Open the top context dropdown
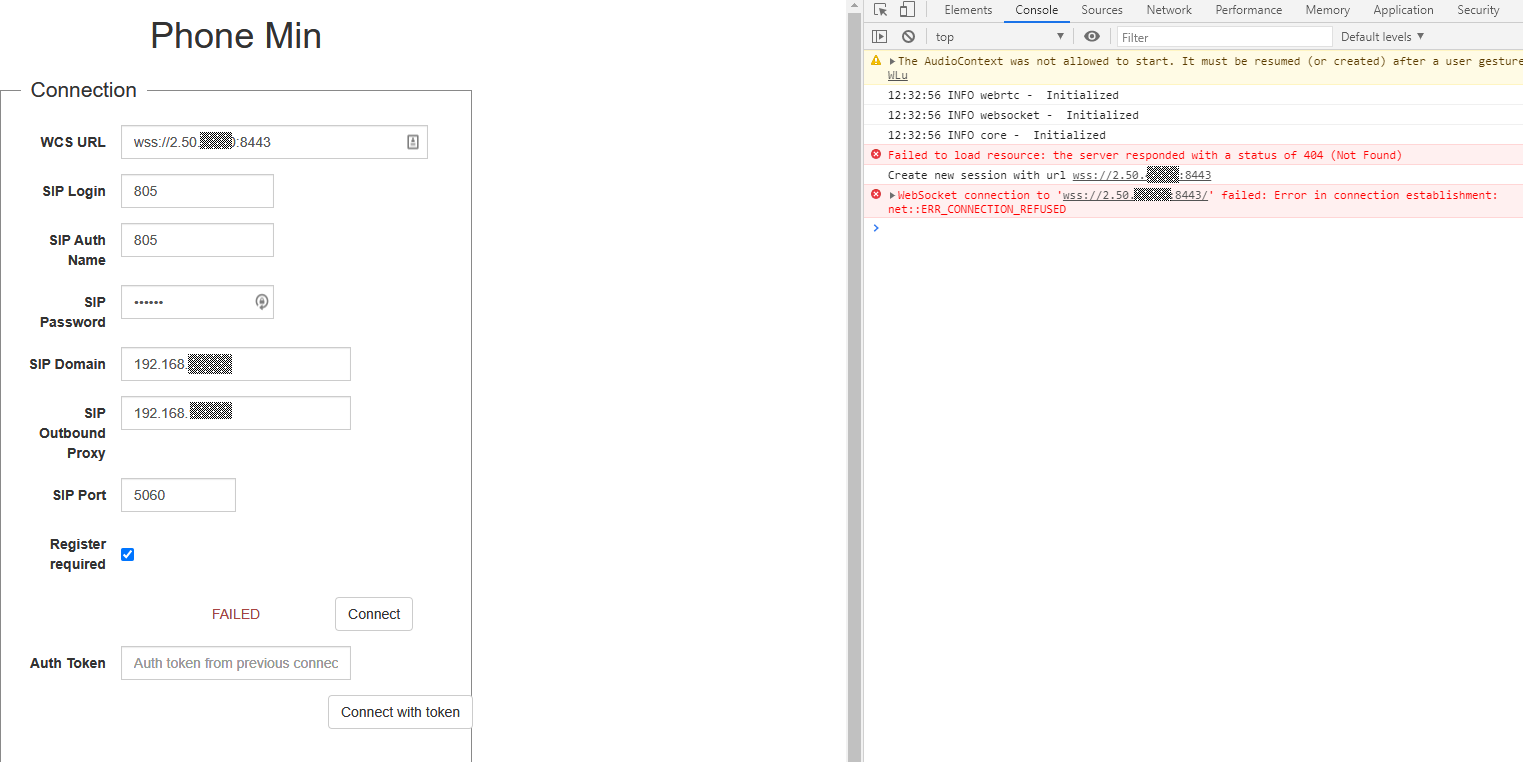The height and width of the screenshot is (762, 1523). [x=999, y=37]
